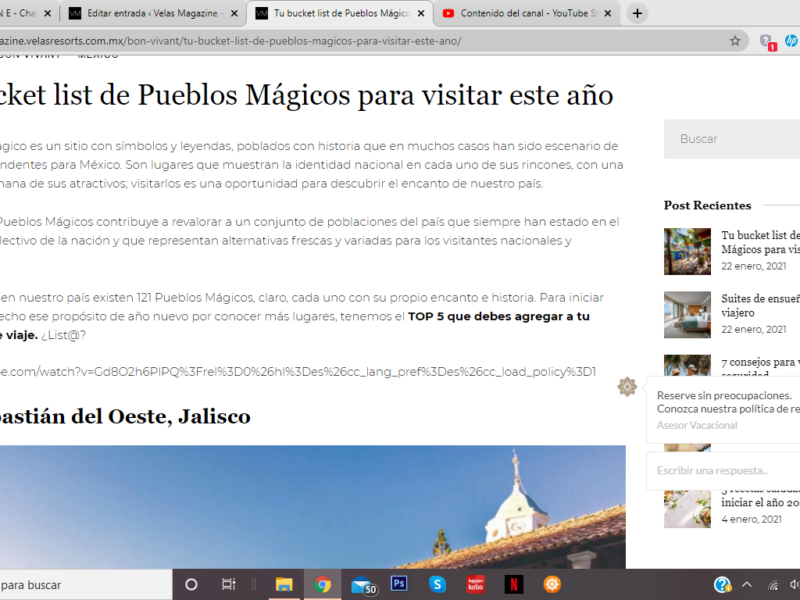This screenshot has width=800, height=600.
Task: Launch Photoshop from taskbar
Action: (399, 583)
